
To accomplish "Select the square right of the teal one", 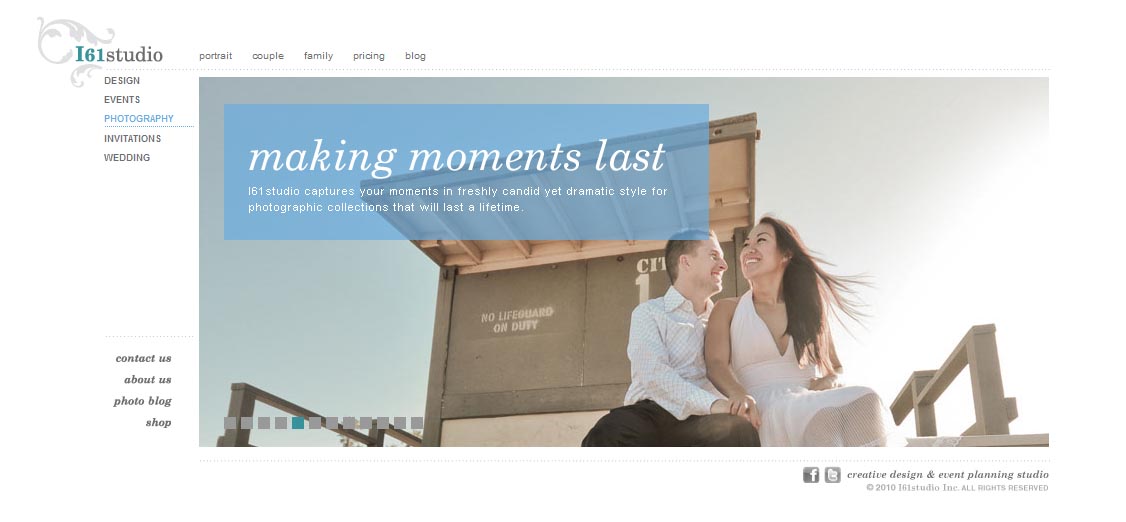I will [x=315, y=423].
